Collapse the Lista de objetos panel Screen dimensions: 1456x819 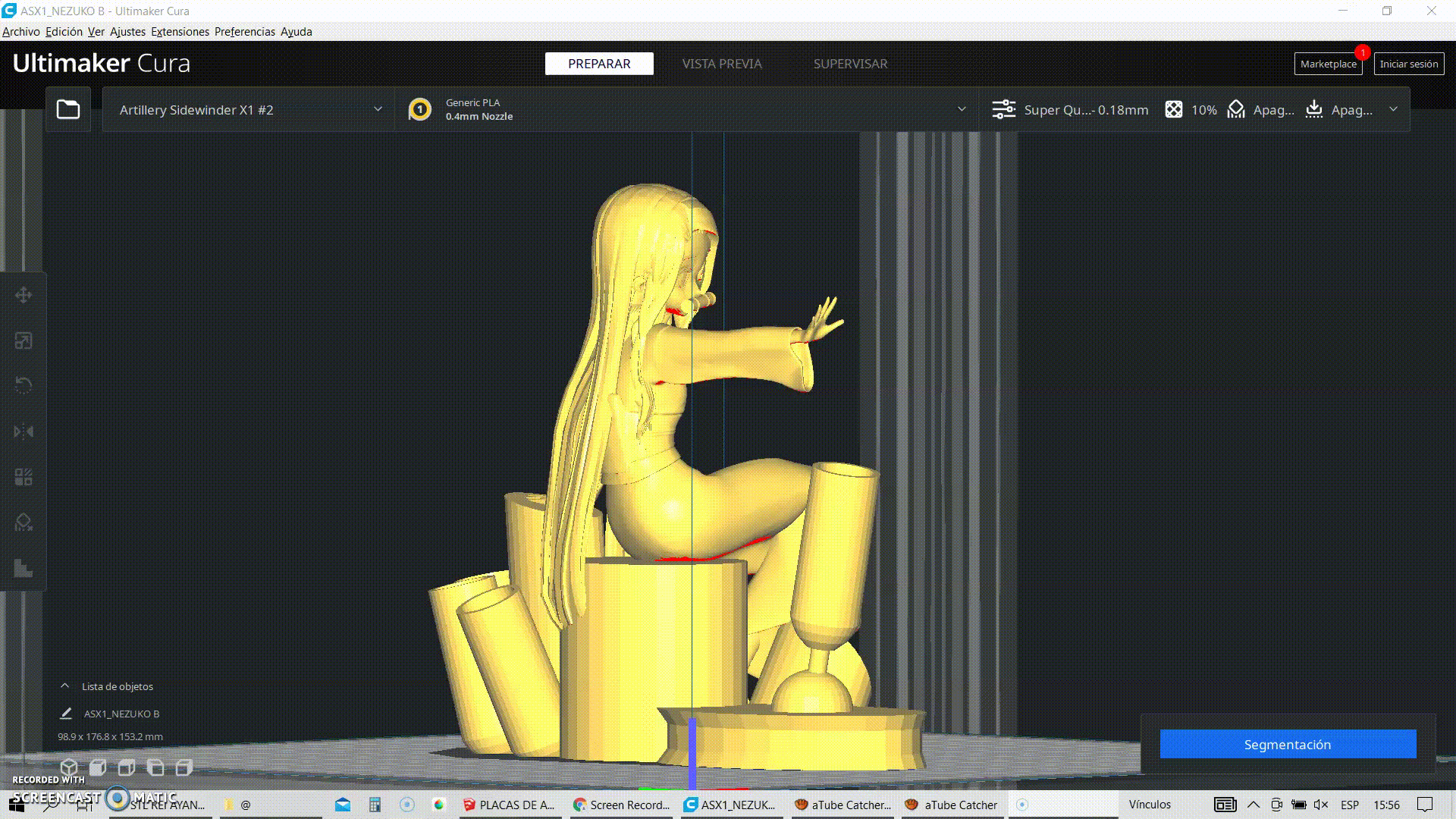[x=65, y=686]
